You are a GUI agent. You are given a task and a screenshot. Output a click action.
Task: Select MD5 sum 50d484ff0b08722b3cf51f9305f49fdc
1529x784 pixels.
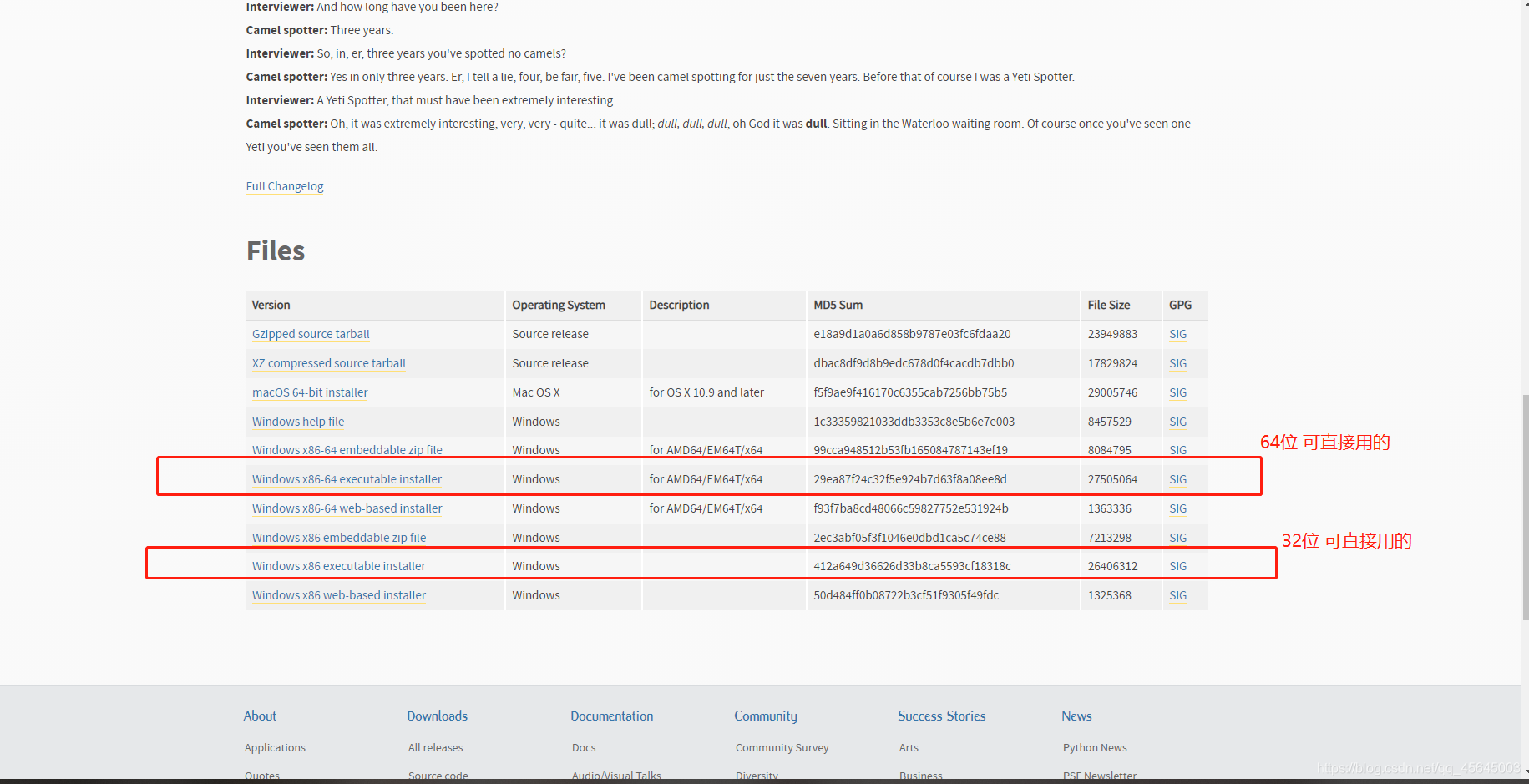906,595
